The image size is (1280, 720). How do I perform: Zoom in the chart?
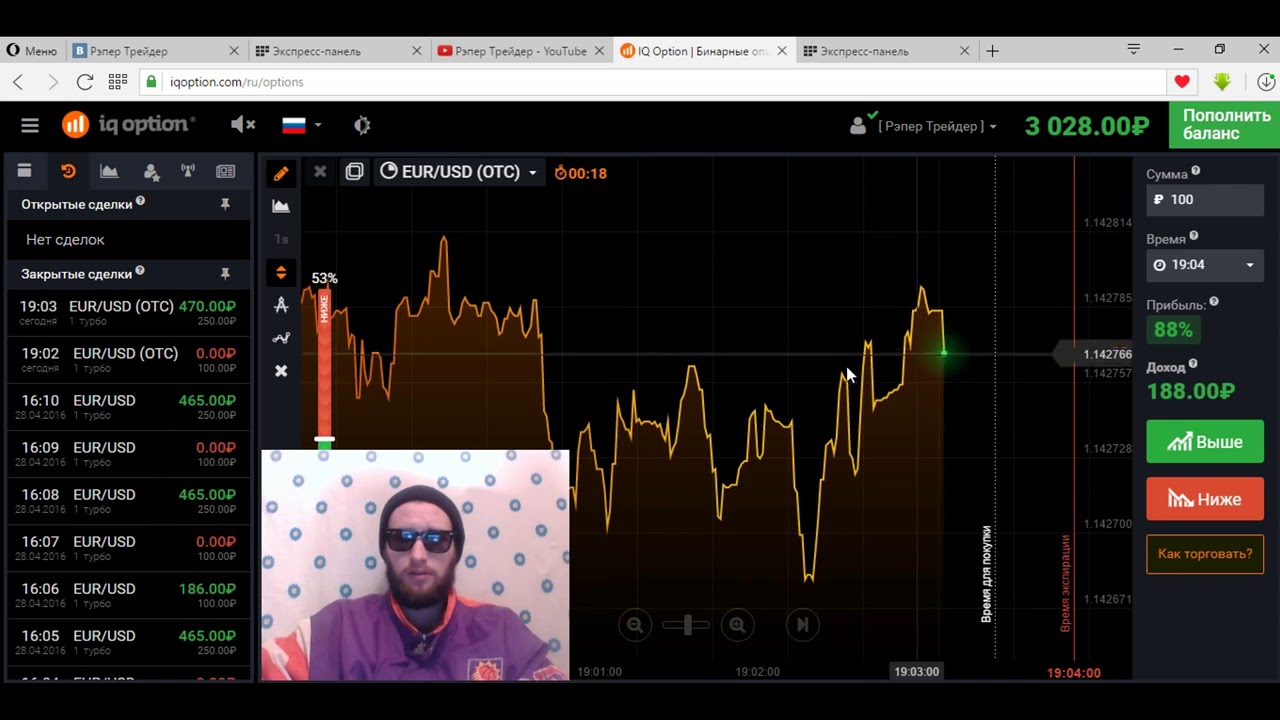738,625
